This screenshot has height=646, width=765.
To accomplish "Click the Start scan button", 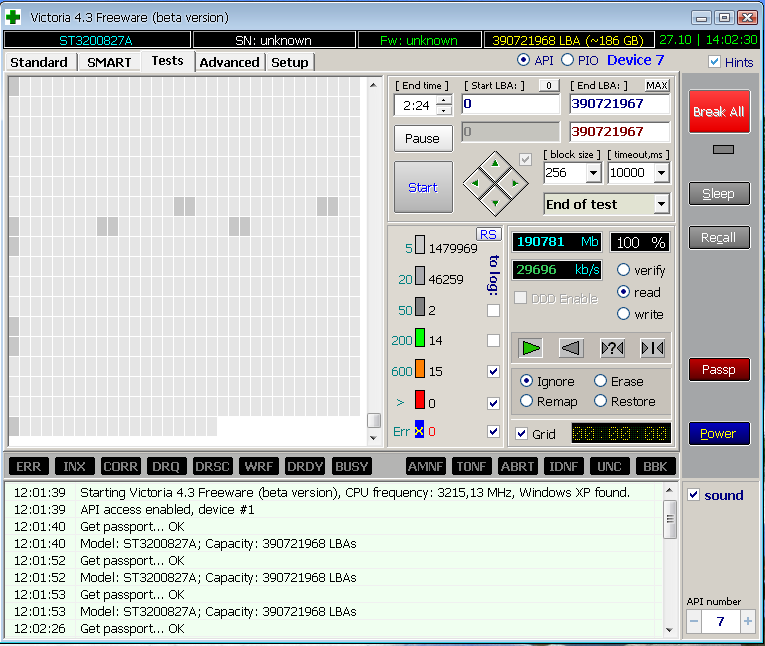I will [x=423, y=187].
